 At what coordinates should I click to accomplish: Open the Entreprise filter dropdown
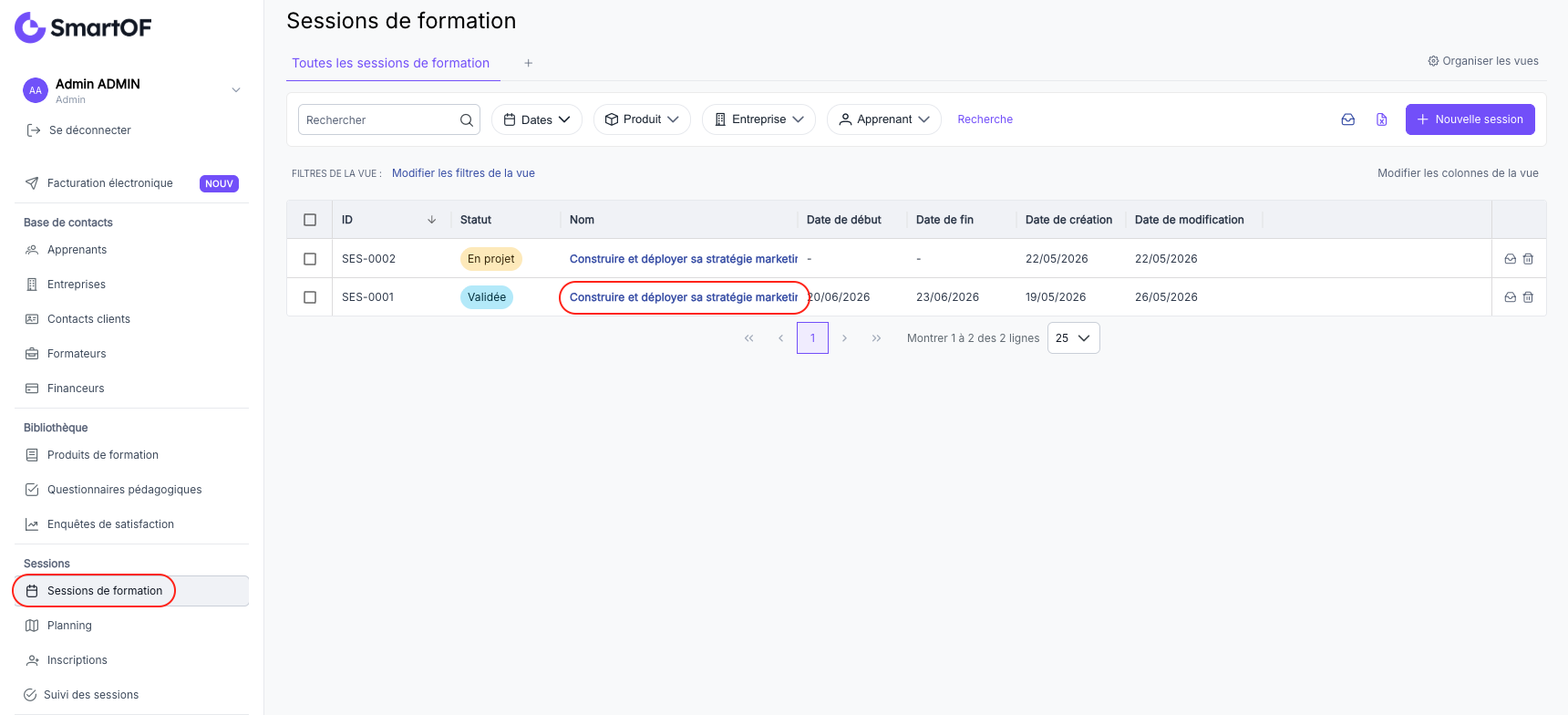click(758, 119)
